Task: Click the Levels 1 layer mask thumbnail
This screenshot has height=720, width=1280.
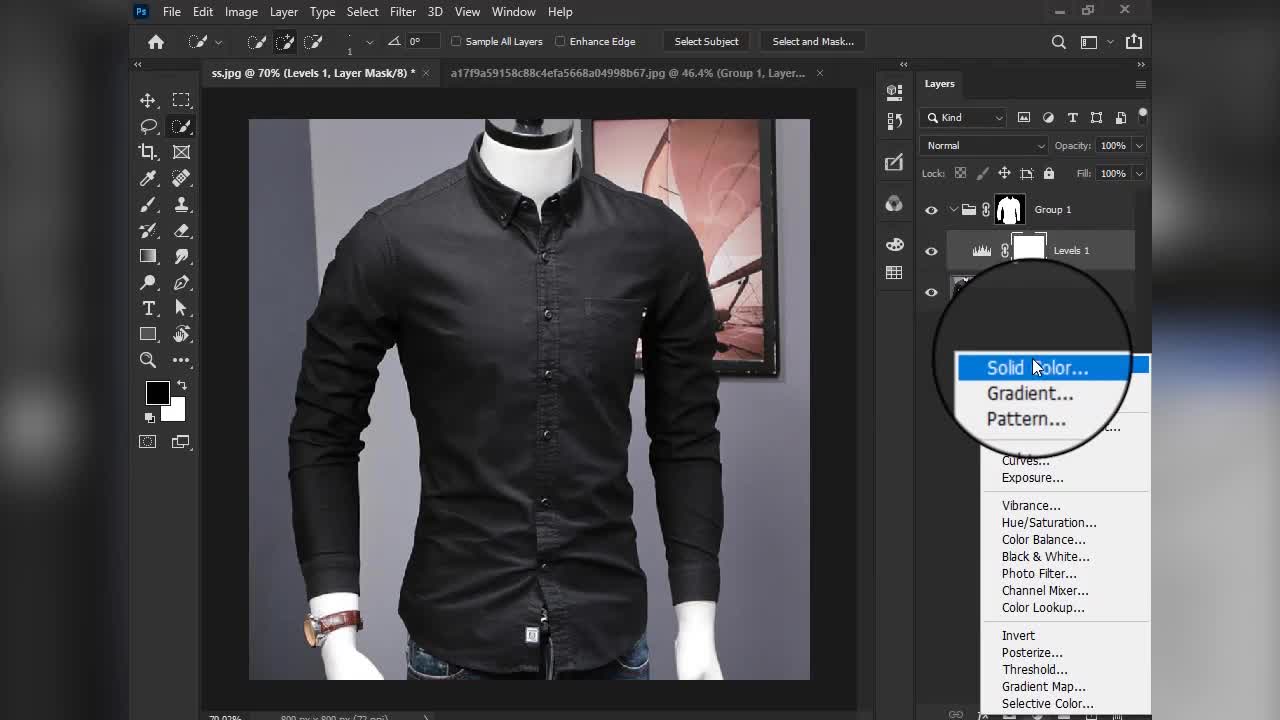Action: (1029, 249)
